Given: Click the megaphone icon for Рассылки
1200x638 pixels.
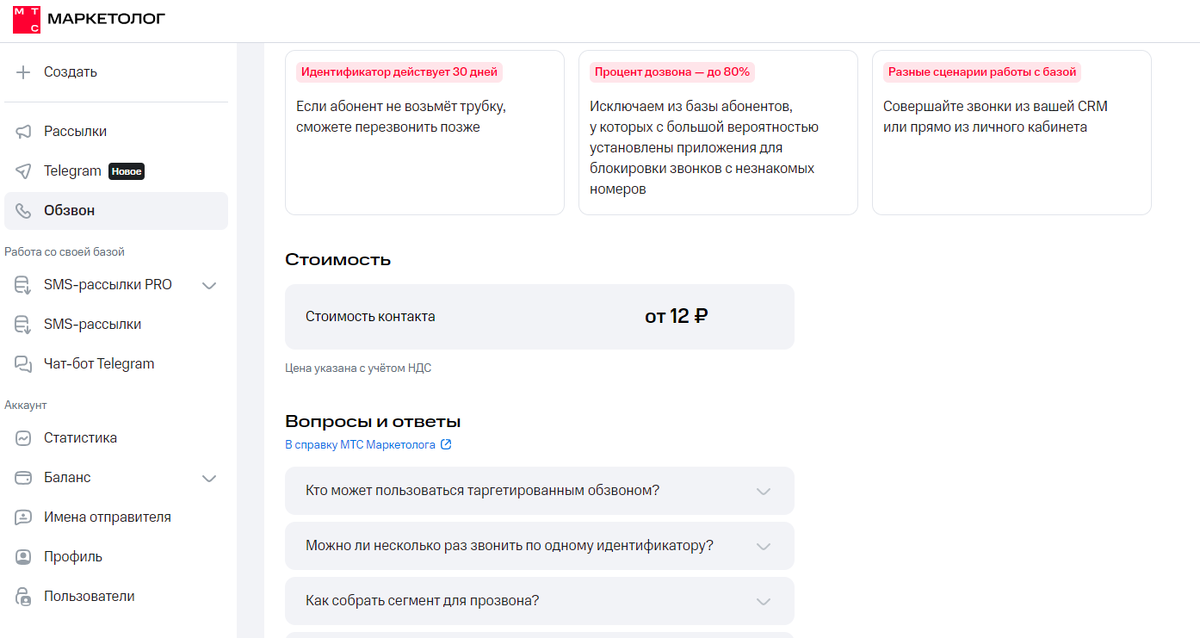Looking at the screenshot, I should pos(23,131).
